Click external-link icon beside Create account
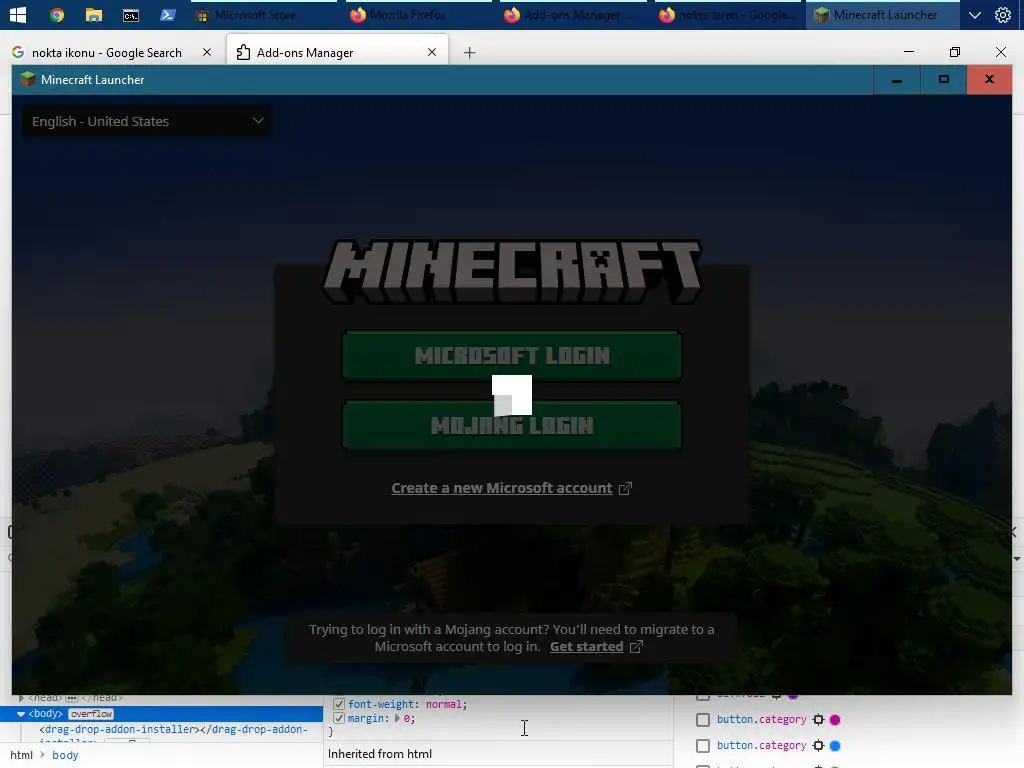The image size is (1024, 768). (626, 488)
